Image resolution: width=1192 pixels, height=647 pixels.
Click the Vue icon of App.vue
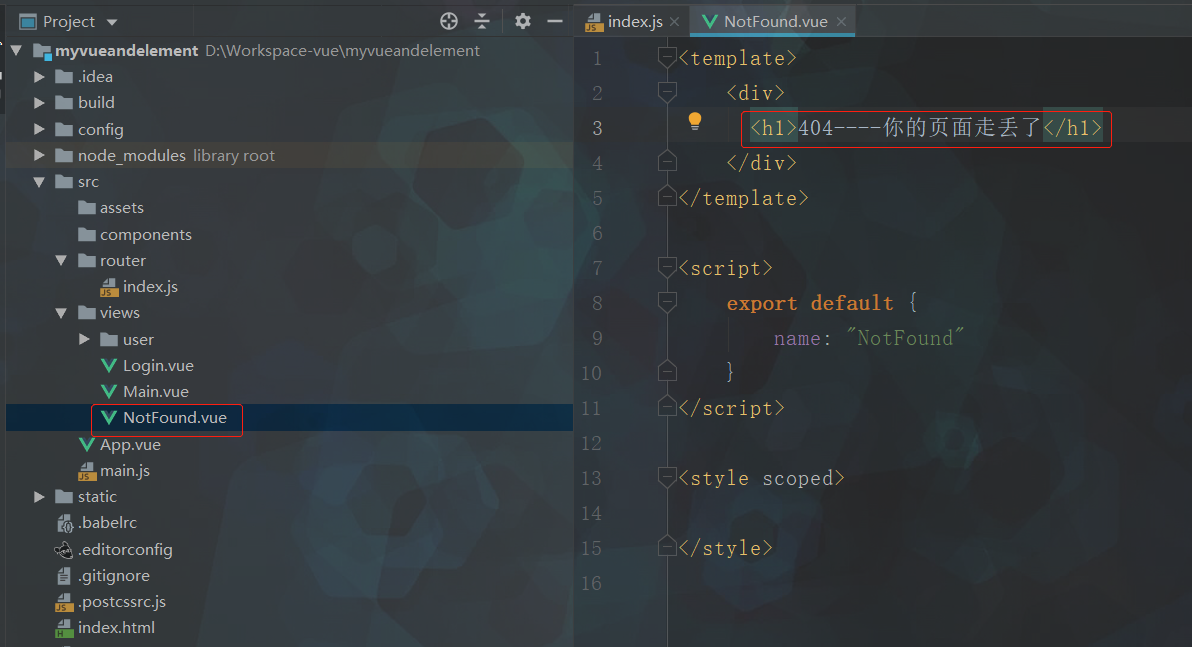click(x=87, y=444)
